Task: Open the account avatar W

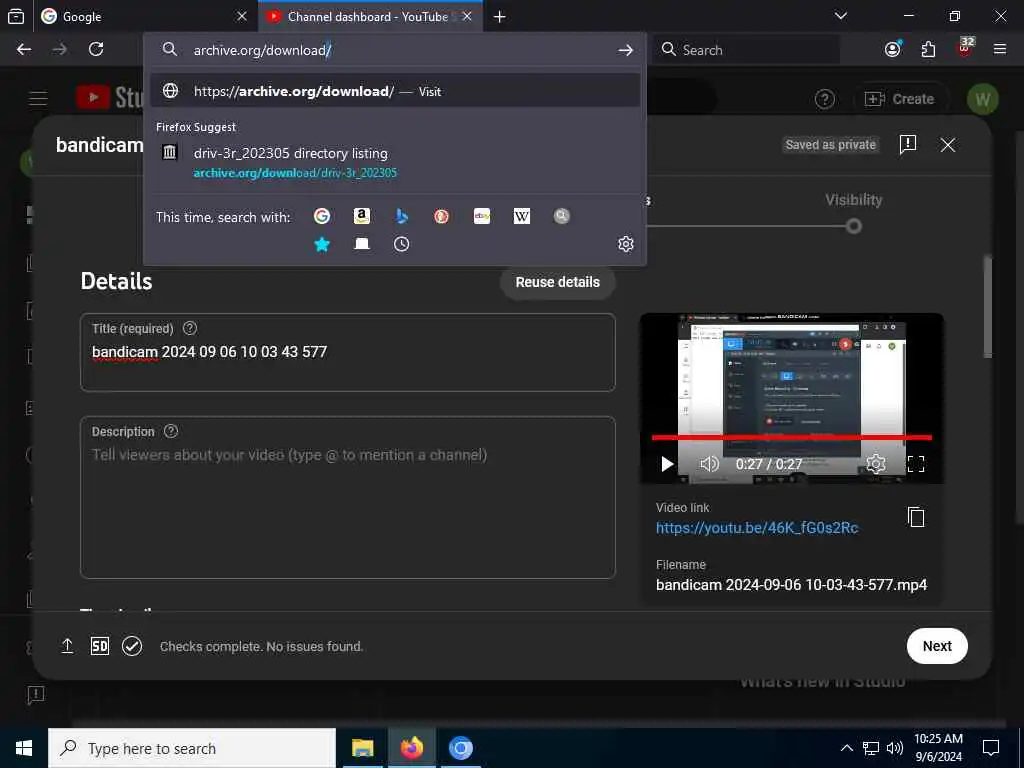Action: (982, 99)
